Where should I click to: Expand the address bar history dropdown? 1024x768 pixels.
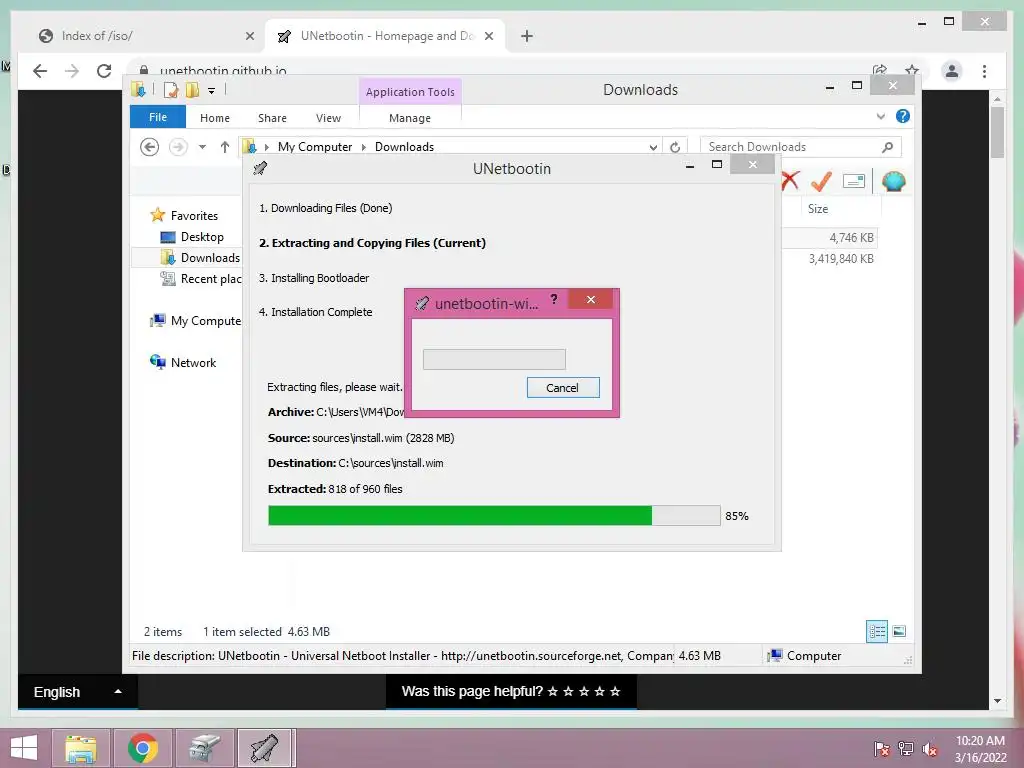[x=653, y=147]
